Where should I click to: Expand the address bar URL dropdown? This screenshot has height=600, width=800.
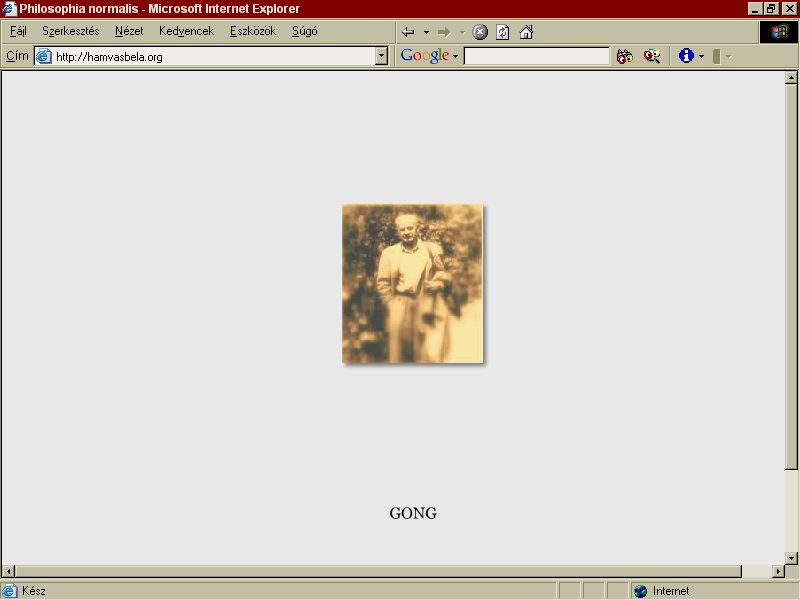(x=381, y=56)
